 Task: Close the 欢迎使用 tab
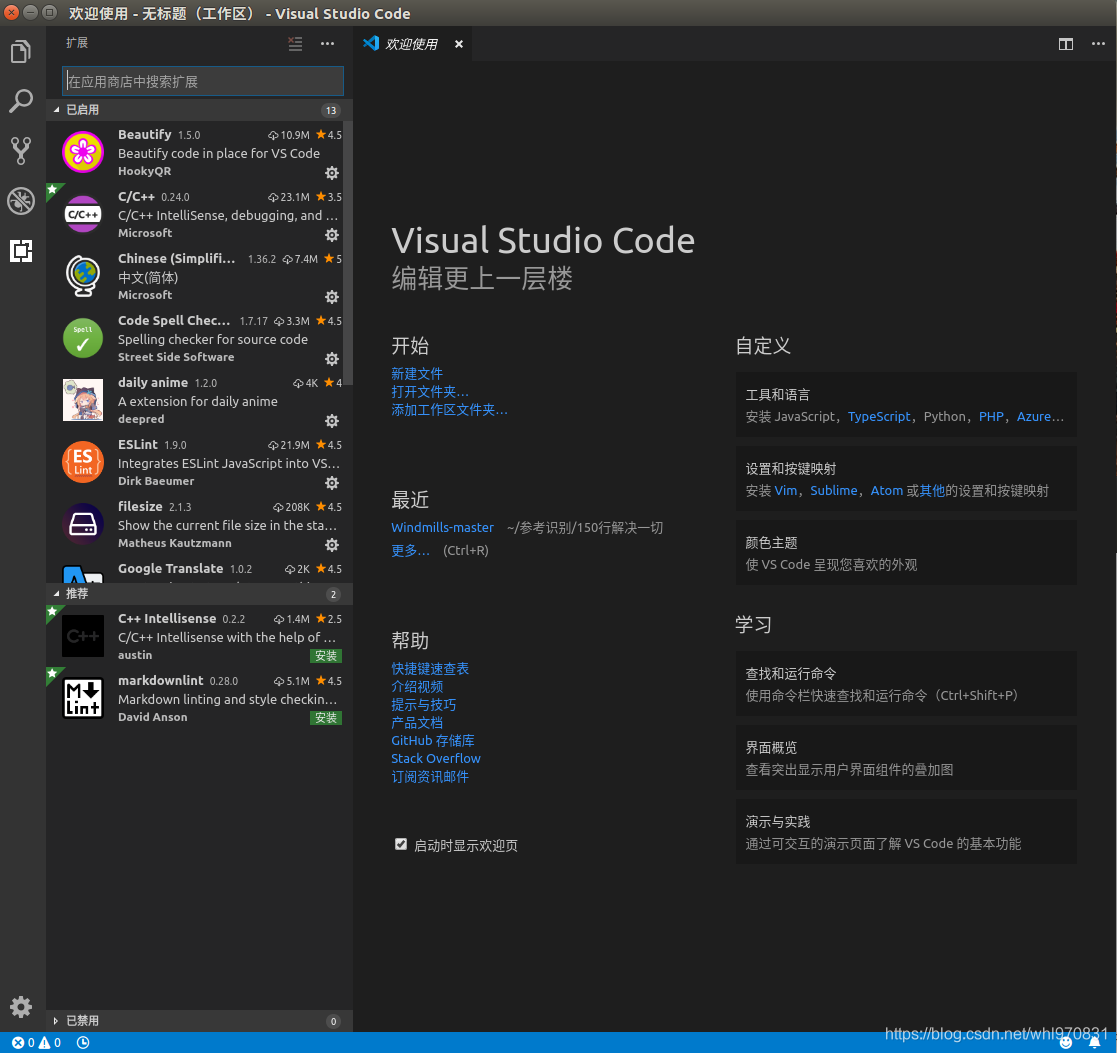[x=459, y=44]
